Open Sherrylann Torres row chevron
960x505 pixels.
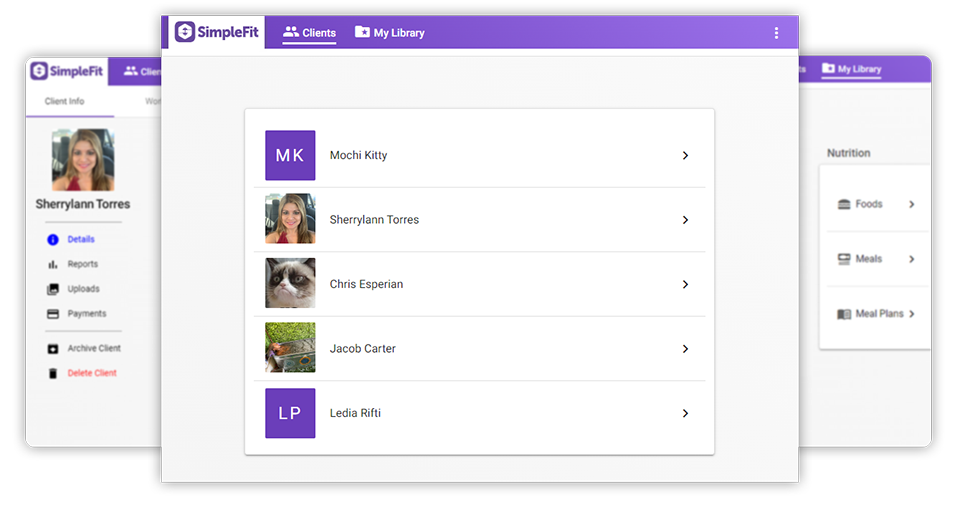point(685,220)
